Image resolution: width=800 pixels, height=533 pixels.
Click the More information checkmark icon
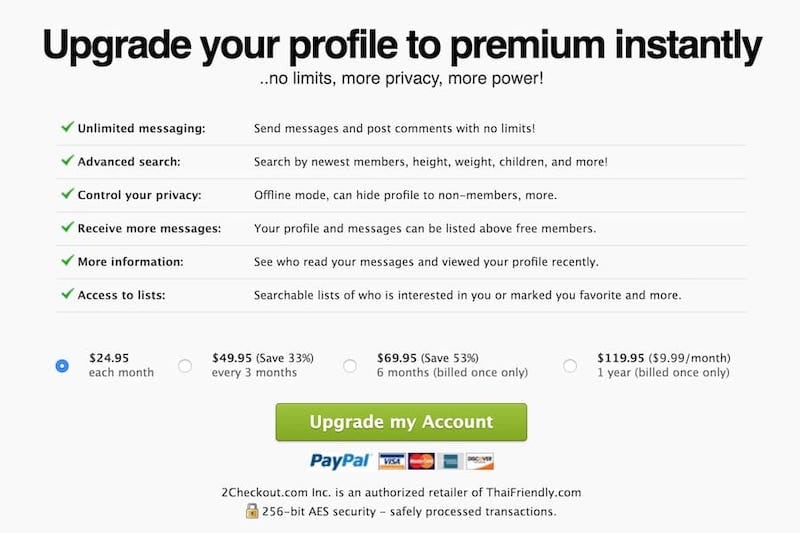(67, 261)
